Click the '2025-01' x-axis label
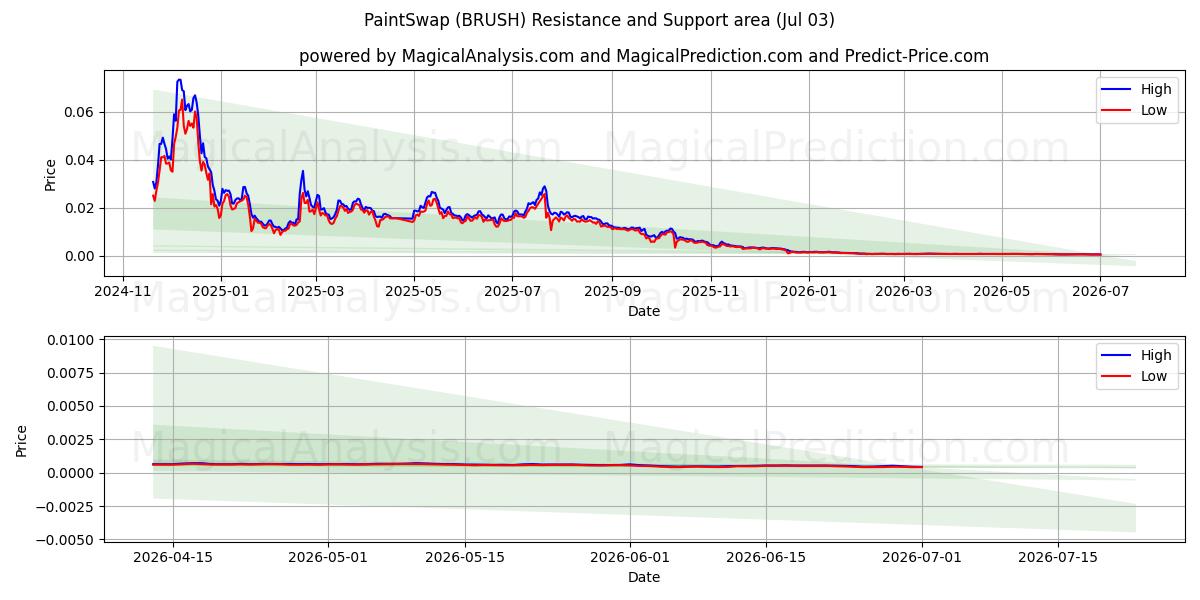1200x600 pixels. [220, 291]
